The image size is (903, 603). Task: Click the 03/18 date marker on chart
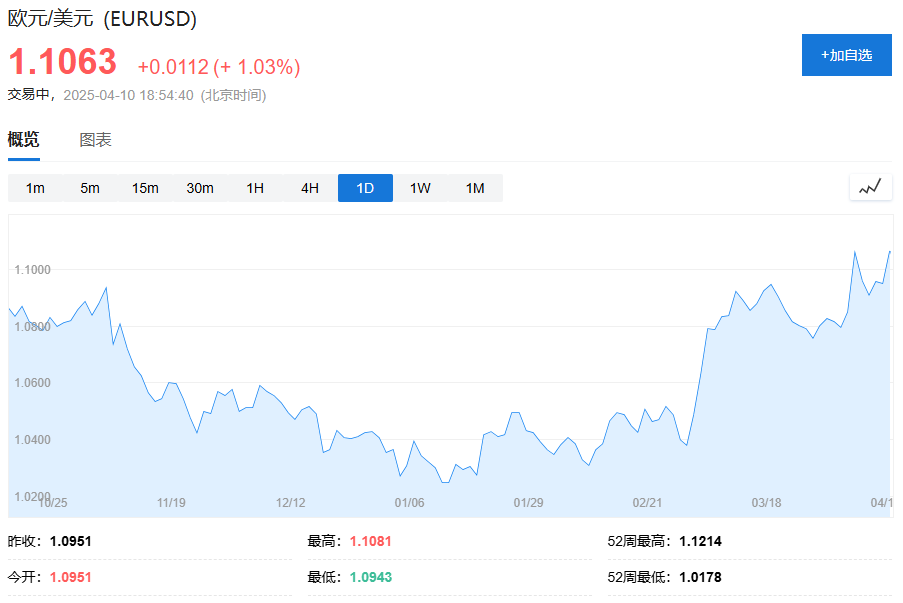pos(766,502)
